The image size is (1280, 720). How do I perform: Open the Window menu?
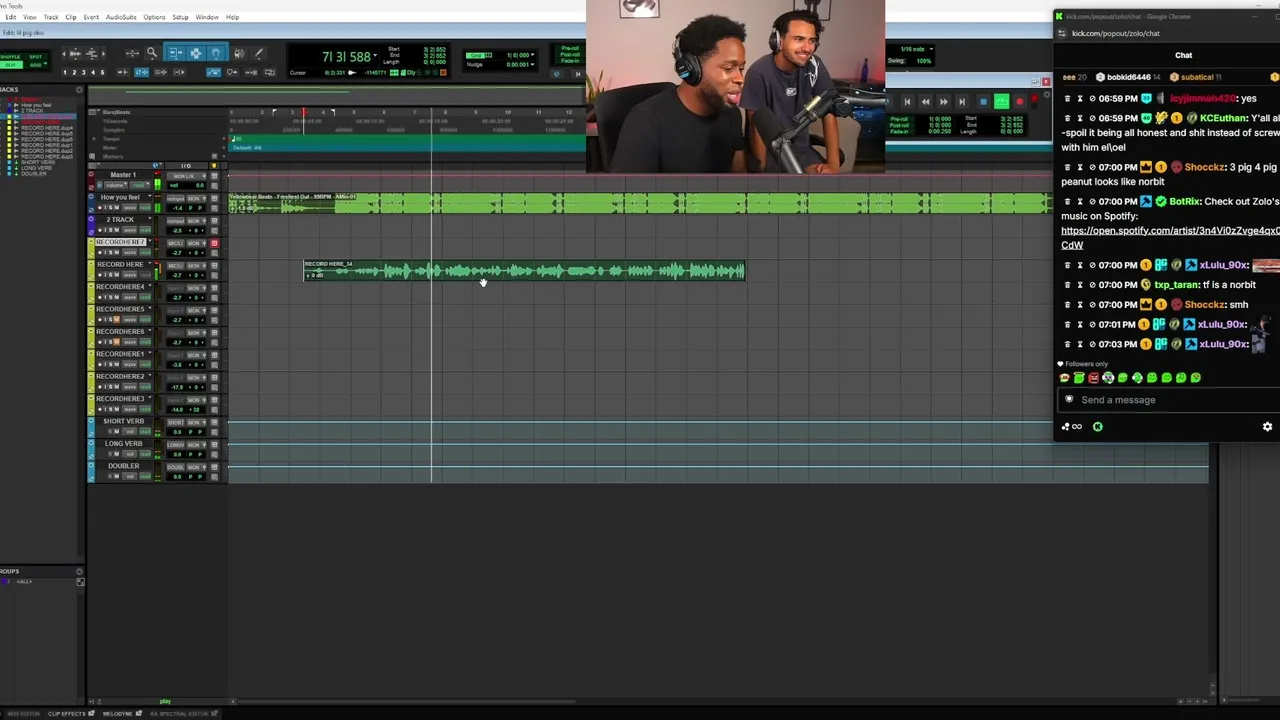tap(207, 17)
